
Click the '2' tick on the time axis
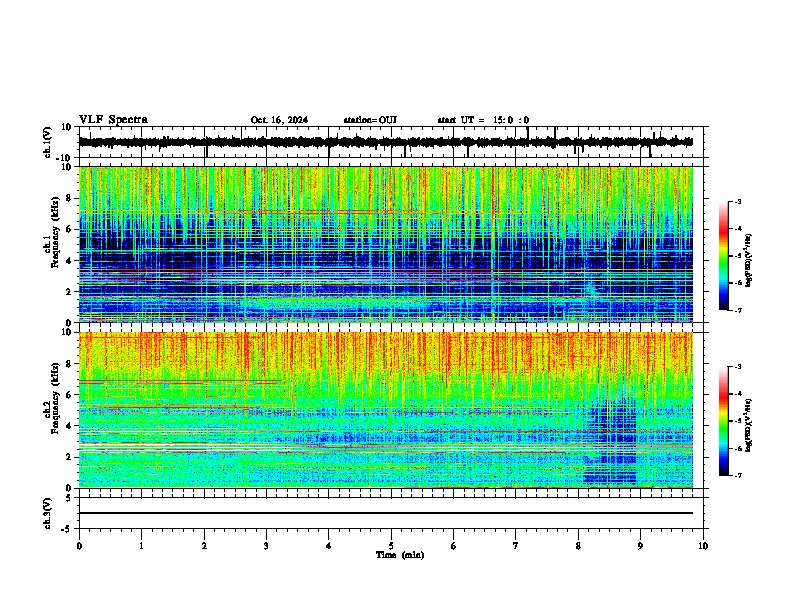(204, 546)
